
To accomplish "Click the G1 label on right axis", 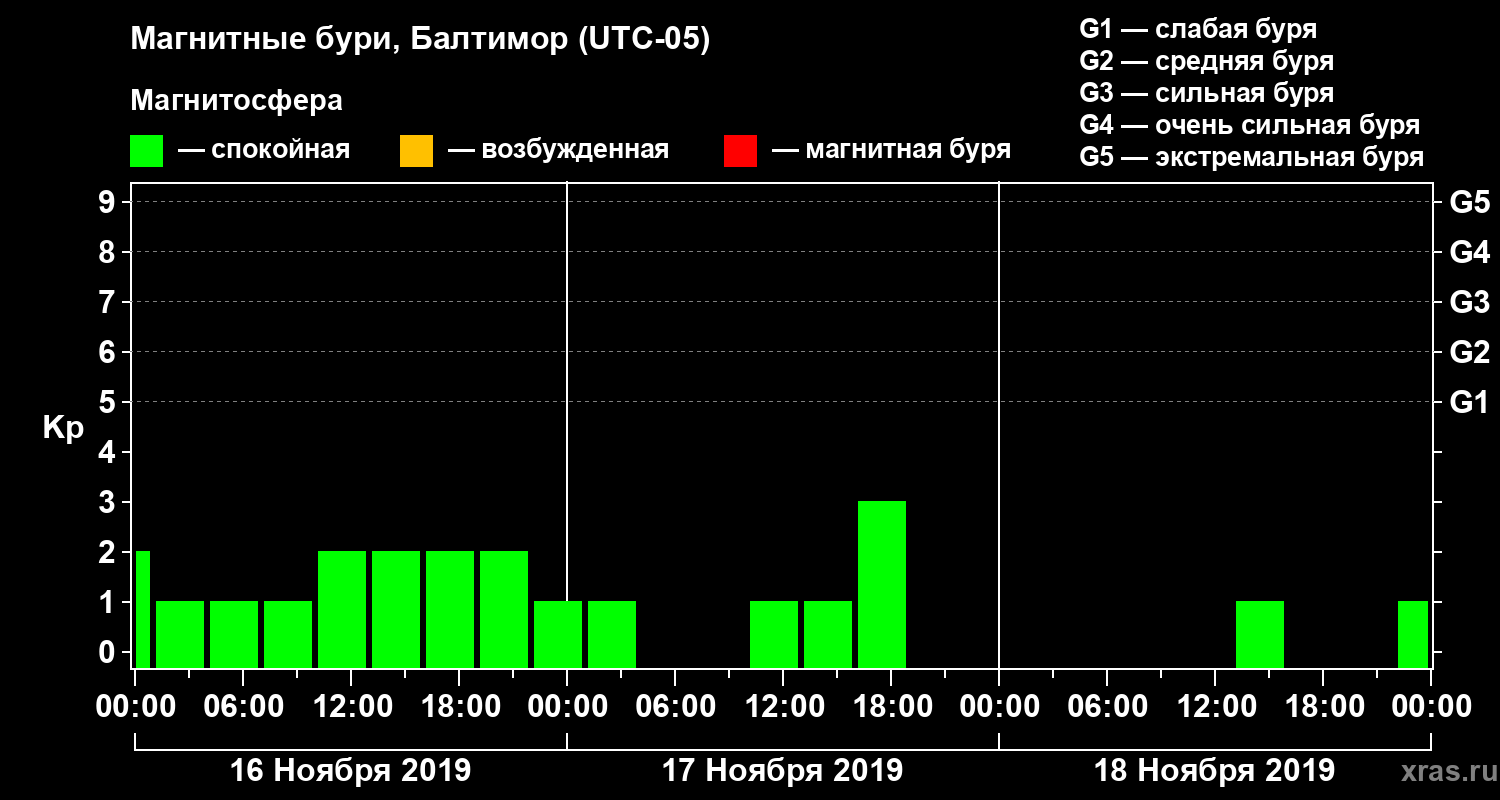I will [1469, 402].
